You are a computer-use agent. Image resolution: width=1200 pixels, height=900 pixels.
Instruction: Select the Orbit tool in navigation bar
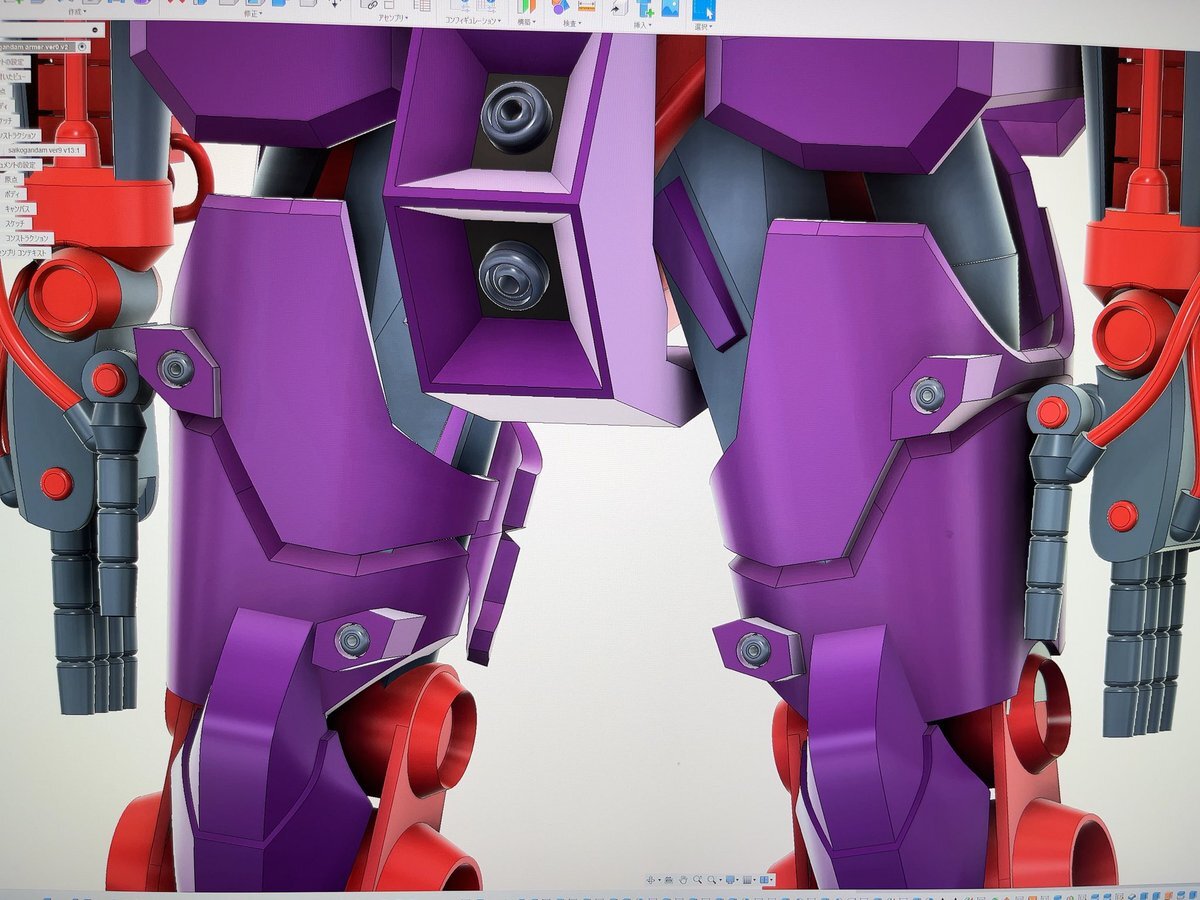pos(651,880)
